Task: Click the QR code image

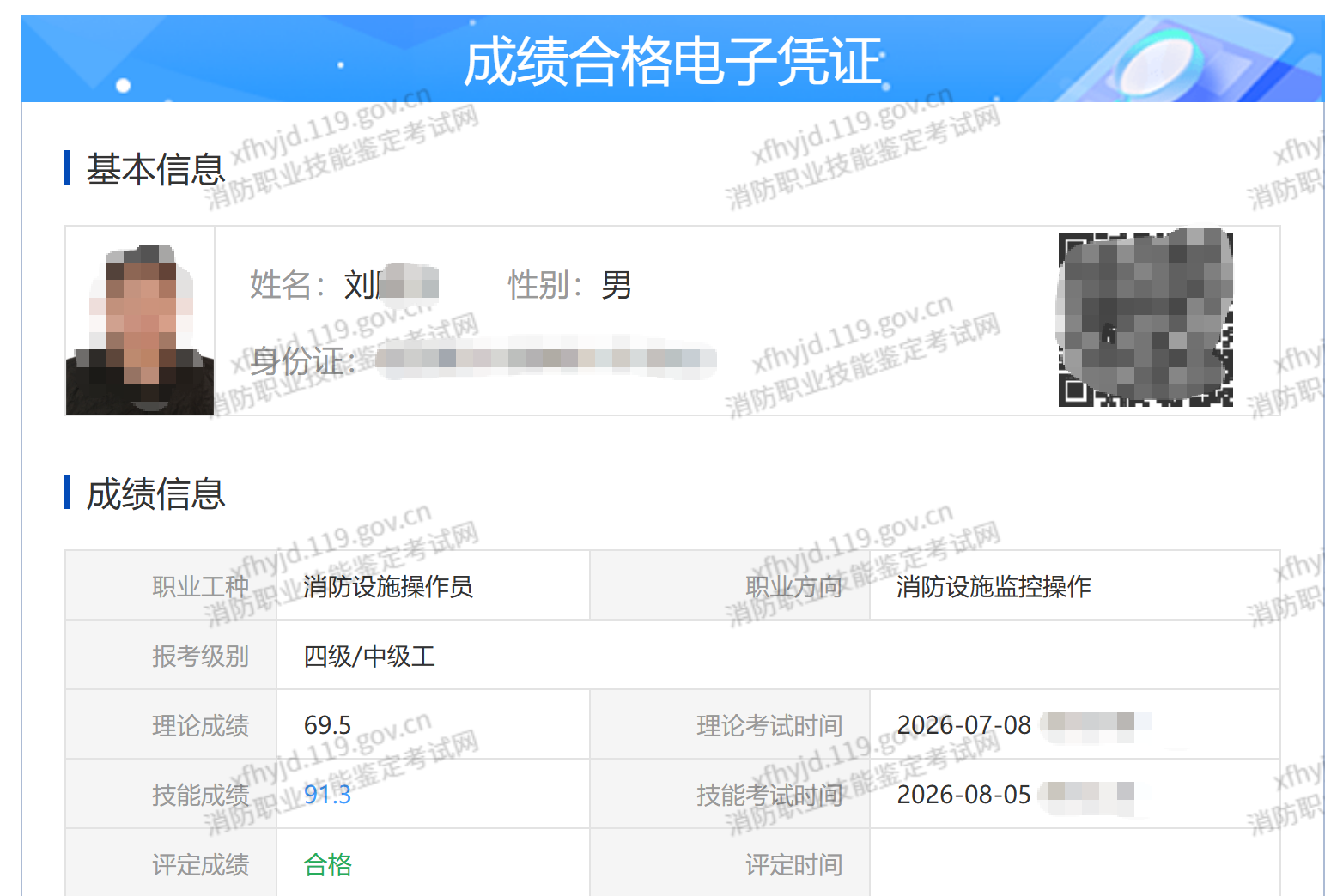Action: 1145,318
